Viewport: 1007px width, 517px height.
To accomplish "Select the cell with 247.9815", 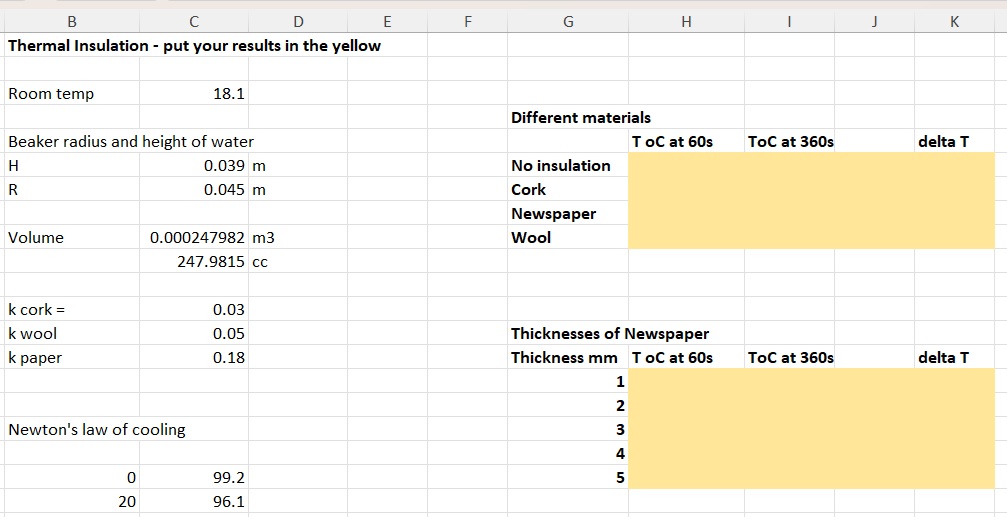I will [x=194, y=262].
